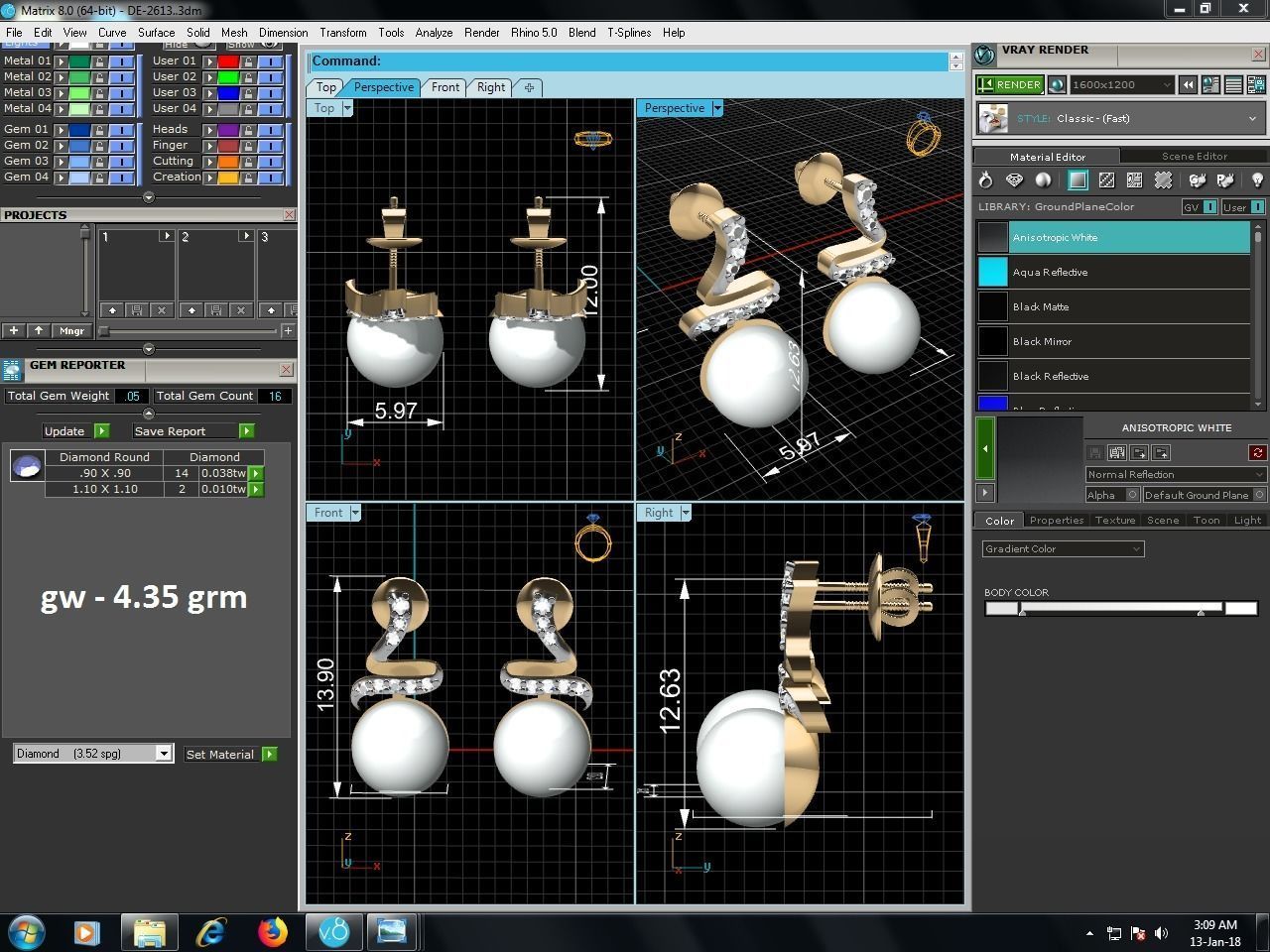Open the Style Classic - (Fast) dropdown
The width and height of the screenshot is (1270, 952).
[1121, 118]
